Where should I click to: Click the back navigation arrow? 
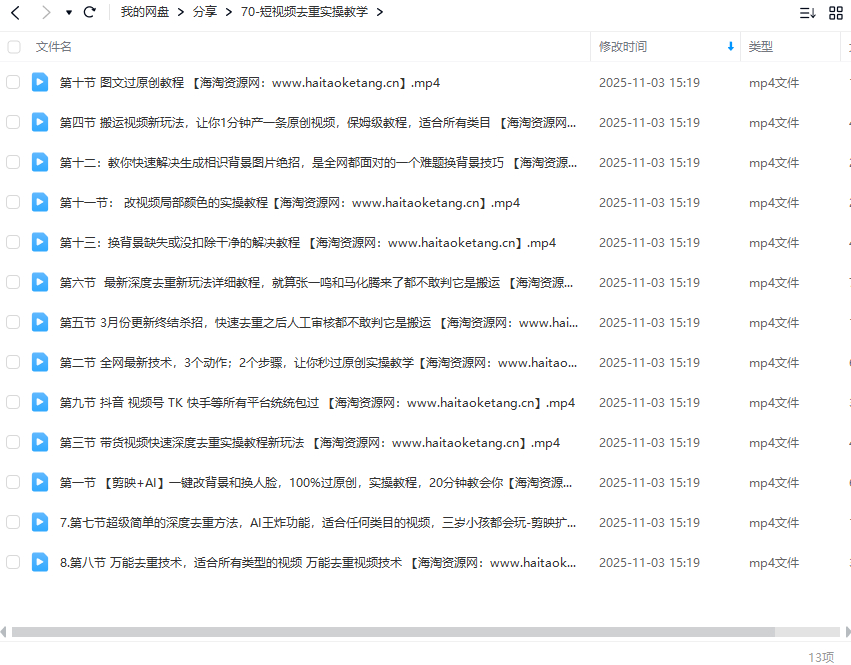pyautogui.click(x=14, y=12)
